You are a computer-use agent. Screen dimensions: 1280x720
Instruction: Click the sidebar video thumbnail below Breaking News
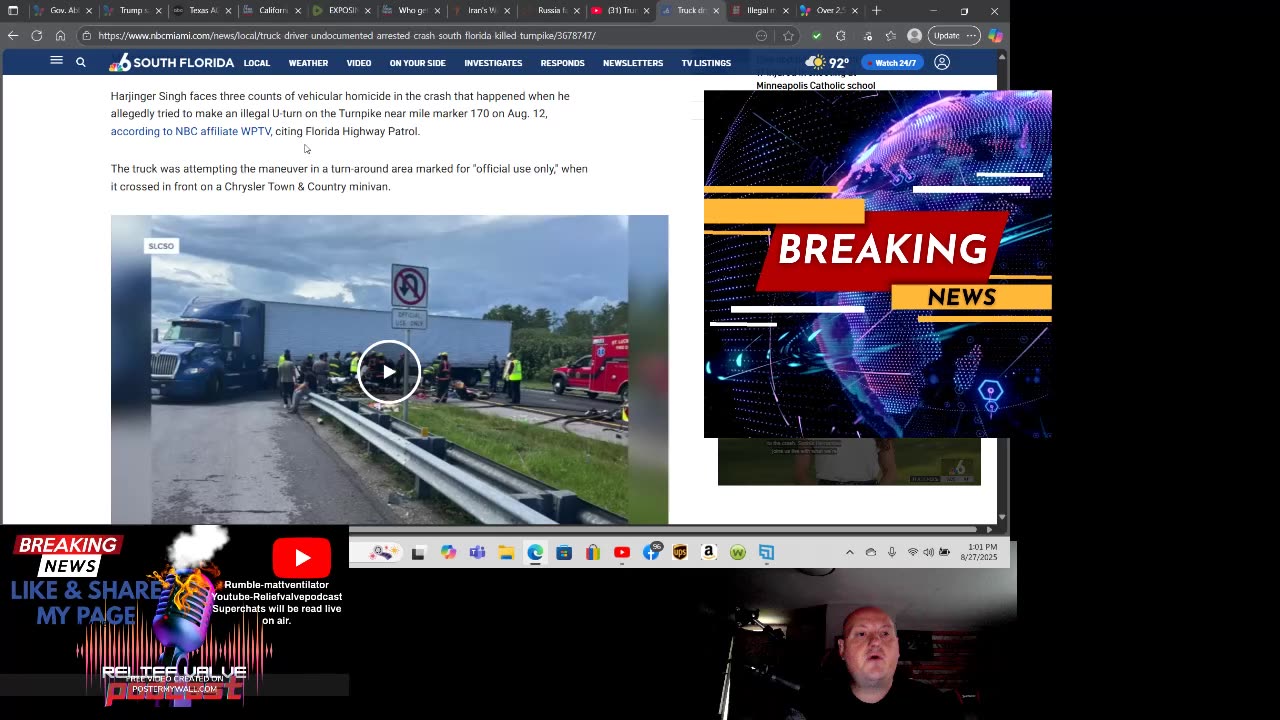click(x=849, y=462)
